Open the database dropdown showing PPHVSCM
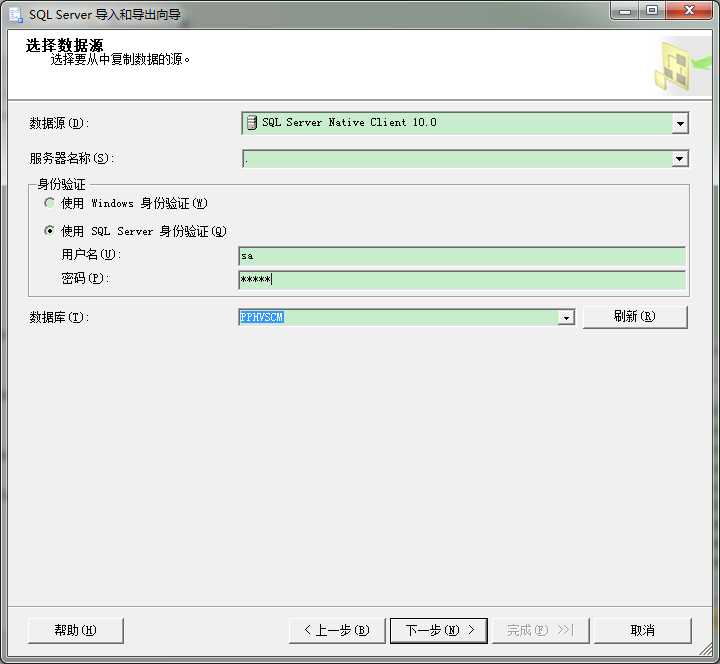Viewport: 720px width, 664px height. tap(567, 317)
